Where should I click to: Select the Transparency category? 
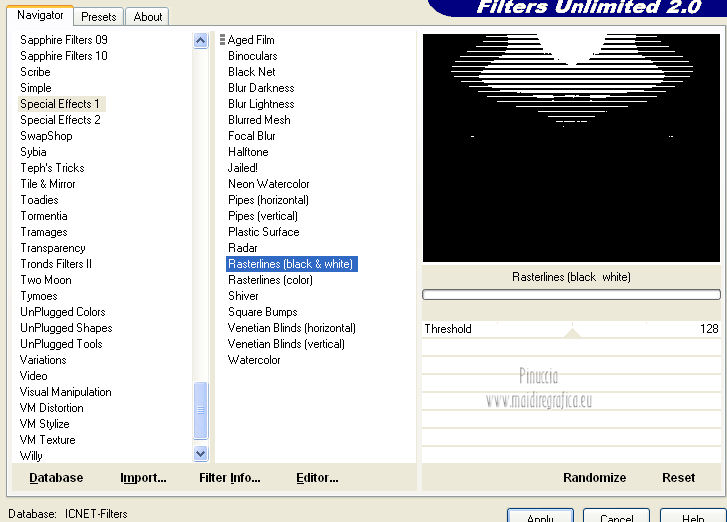(x=53, y=248)
